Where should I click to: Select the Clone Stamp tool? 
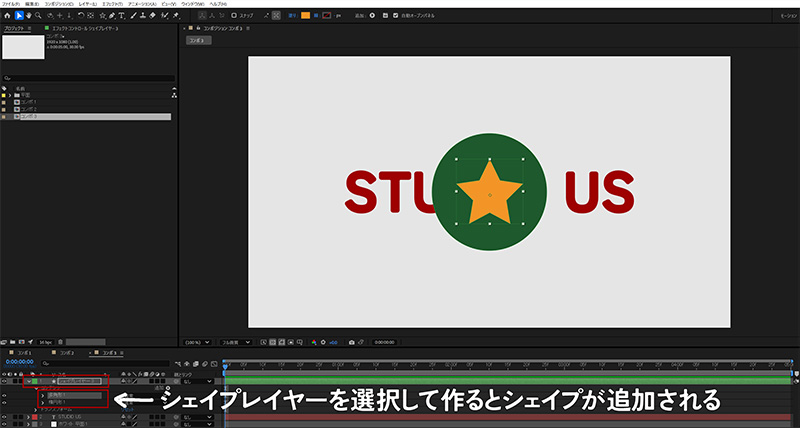(142, 16)
